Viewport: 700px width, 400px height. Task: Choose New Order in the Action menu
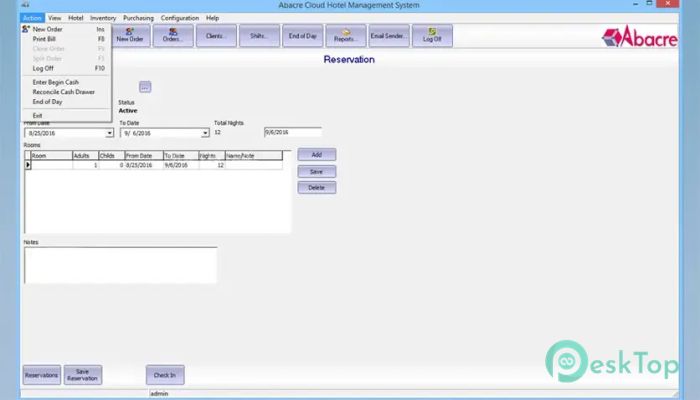[66, 29]
